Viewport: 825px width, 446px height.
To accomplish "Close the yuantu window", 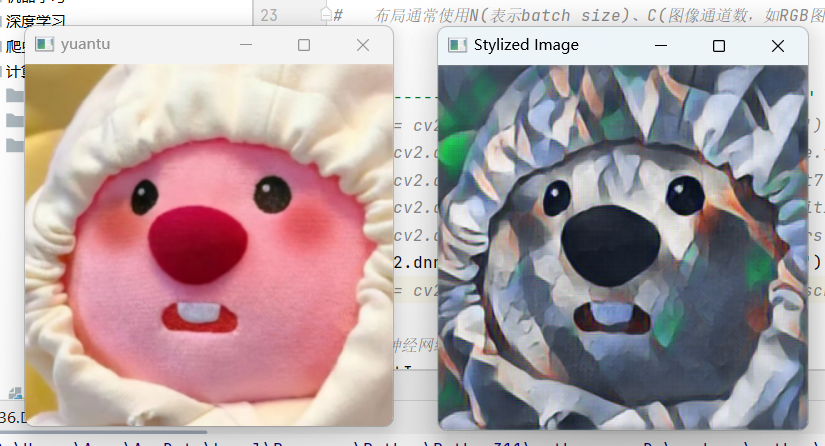I will coord(363,45).
